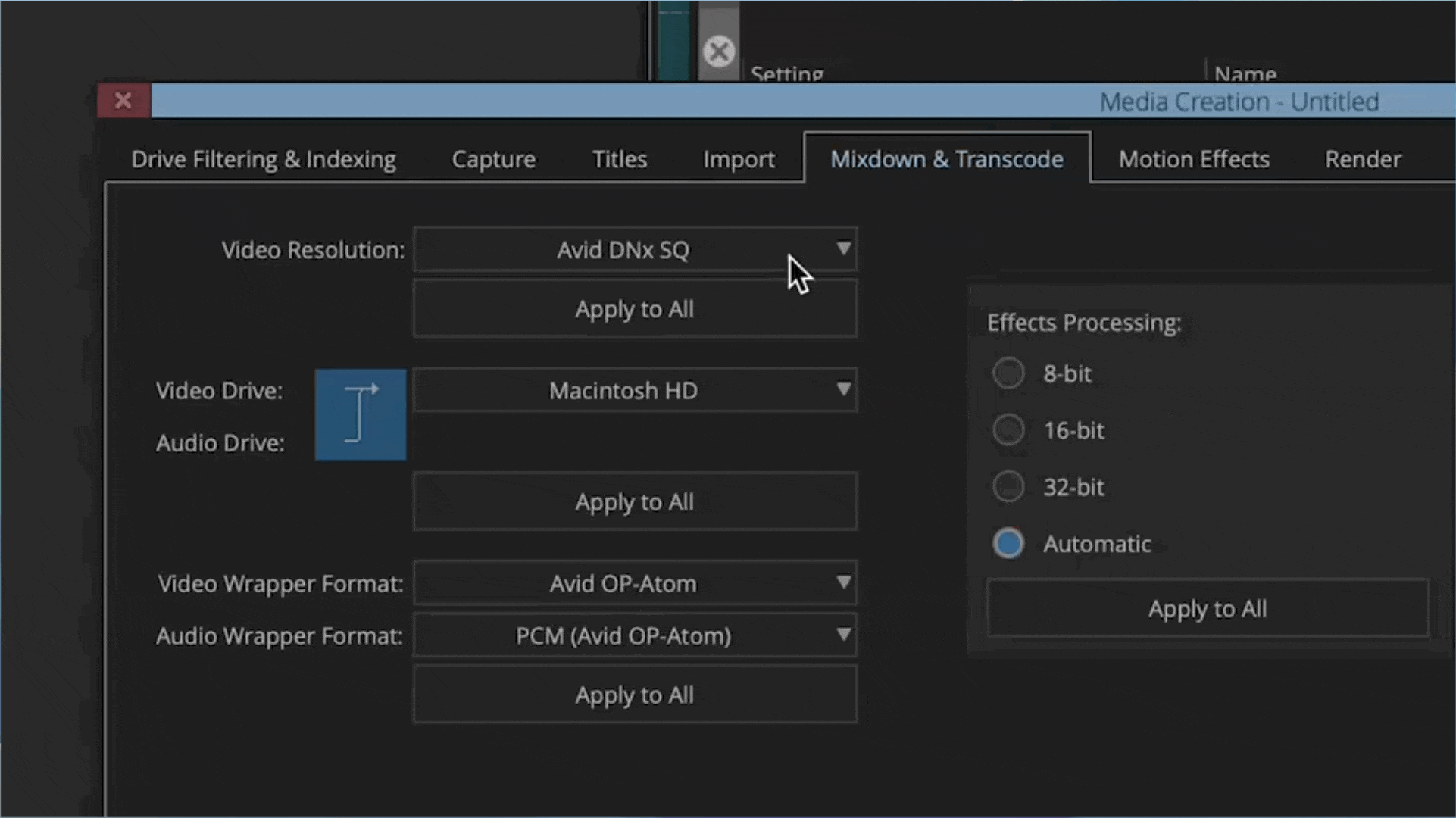Click the Media Creation - Untitled title
The height and width of the screenshot is (818, 1456).
[1239, 101]
